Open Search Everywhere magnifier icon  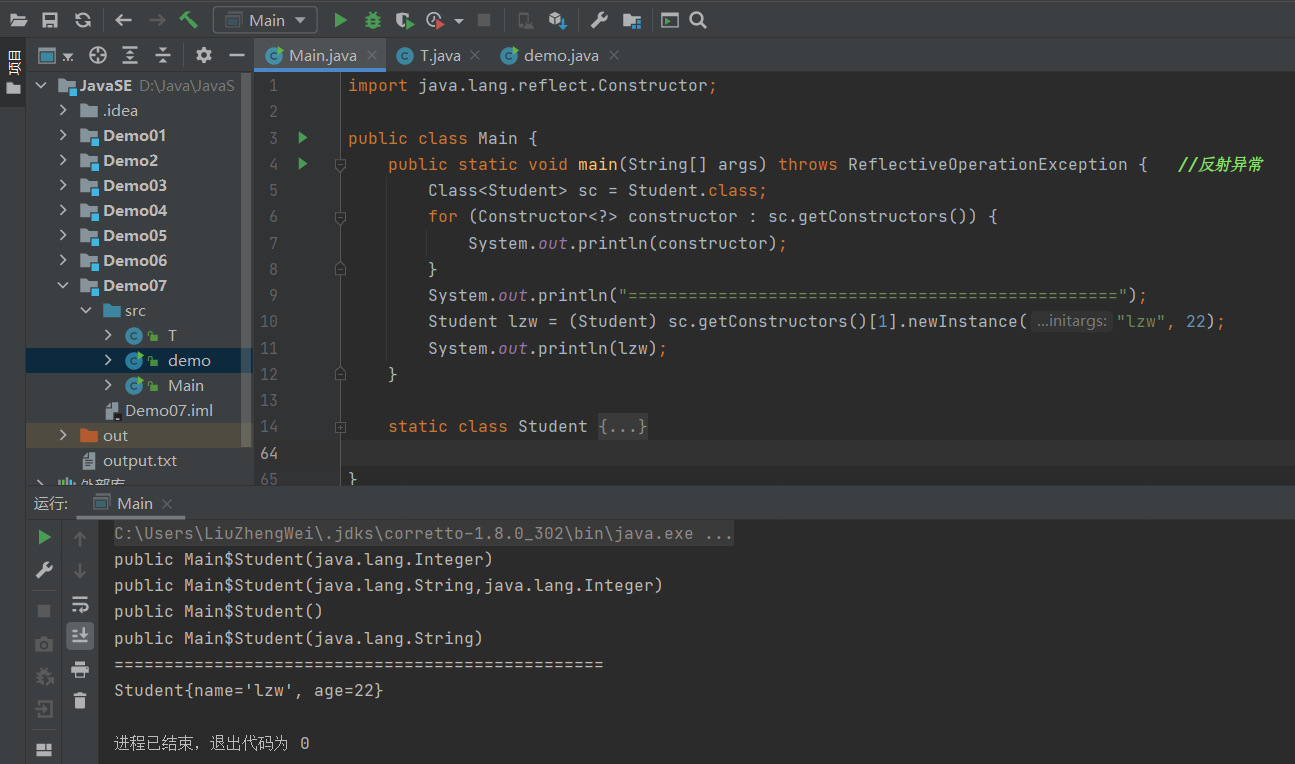(698, 20)
